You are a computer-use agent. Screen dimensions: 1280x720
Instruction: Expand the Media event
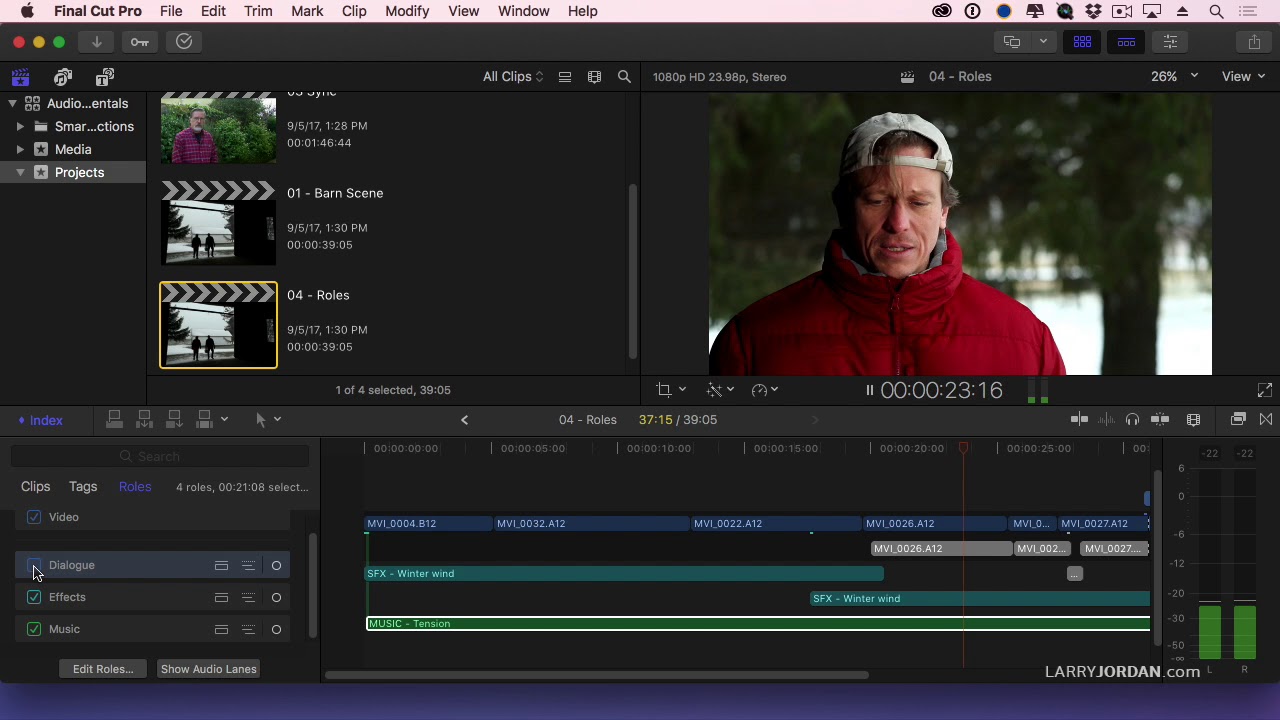click(20, 150)
